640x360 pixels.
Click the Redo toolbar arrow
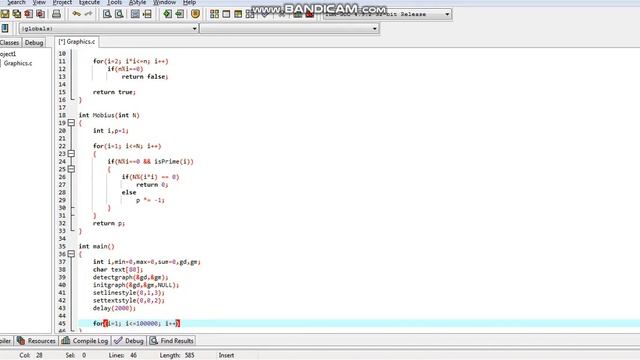point(88,14)
